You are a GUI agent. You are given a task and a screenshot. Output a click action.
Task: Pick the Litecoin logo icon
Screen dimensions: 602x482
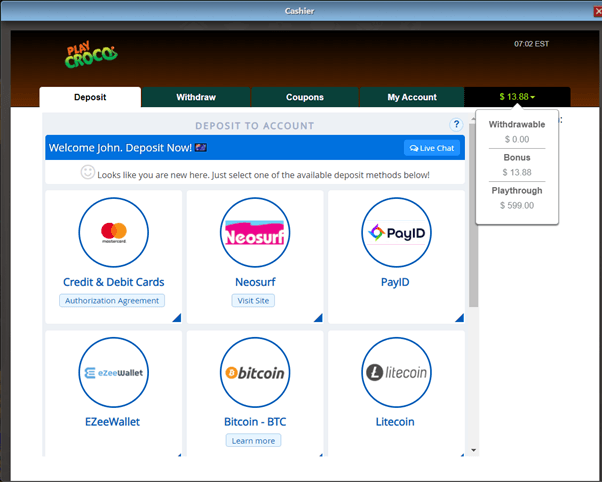point(396,372)
